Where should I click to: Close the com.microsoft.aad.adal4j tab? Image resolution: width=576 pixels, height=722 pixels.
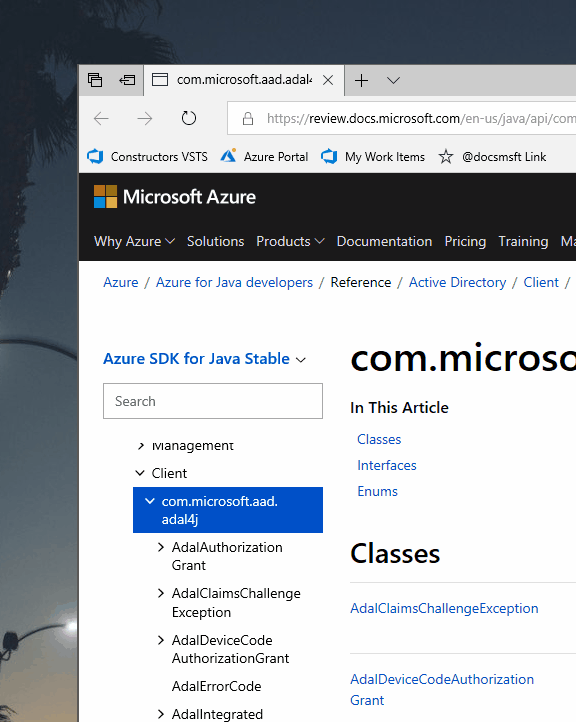[x=328, y=81]
